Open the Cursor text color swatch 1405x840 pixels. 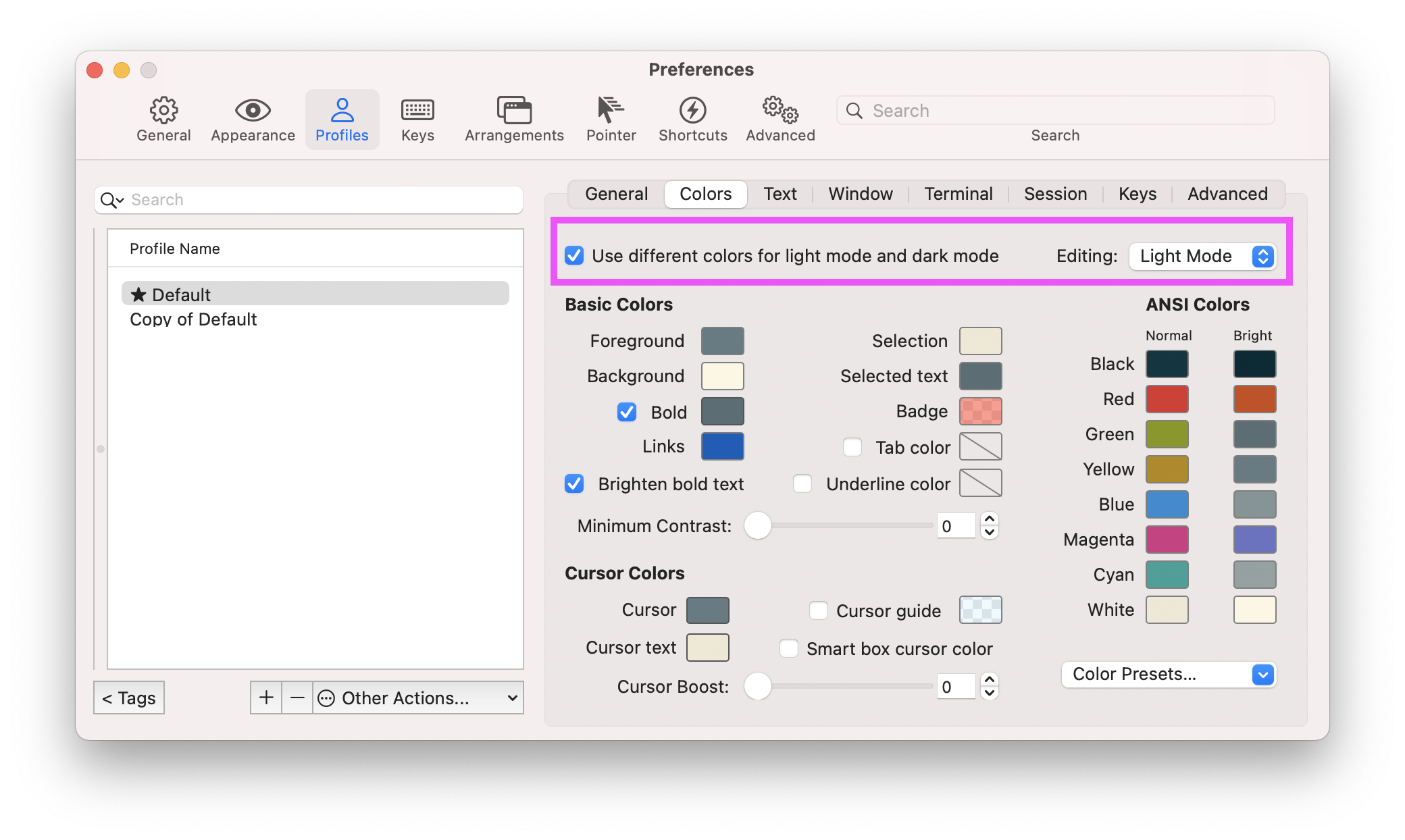click(708, 648)
